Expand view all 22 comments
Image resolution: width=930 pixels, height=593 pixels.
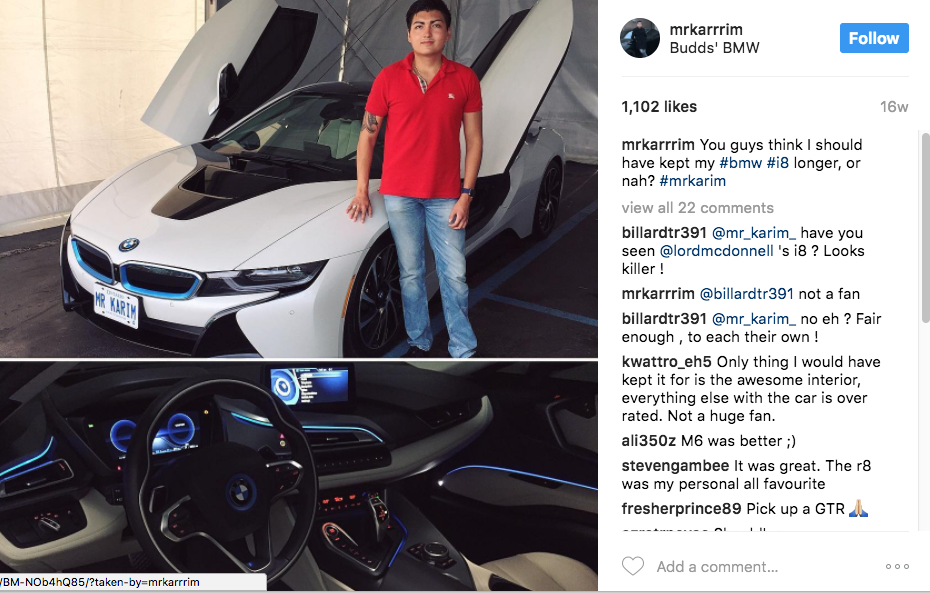pos(698,208)
